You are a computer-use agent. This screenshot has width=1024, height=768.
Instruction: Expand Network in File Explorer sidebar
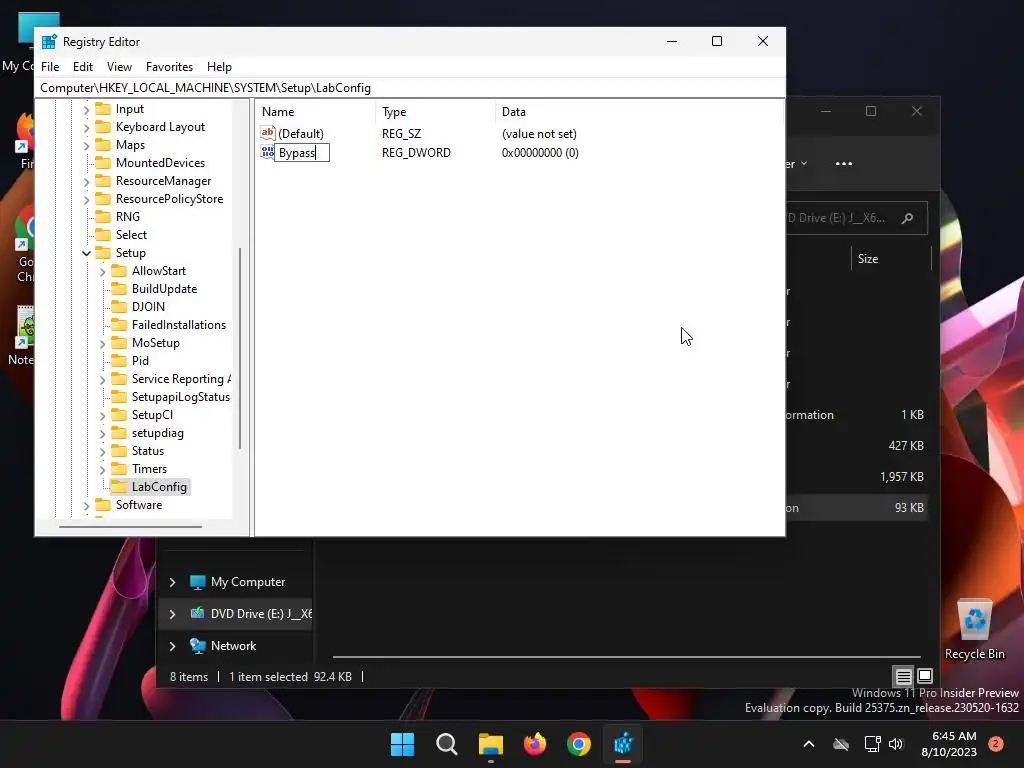pos(172,646)
